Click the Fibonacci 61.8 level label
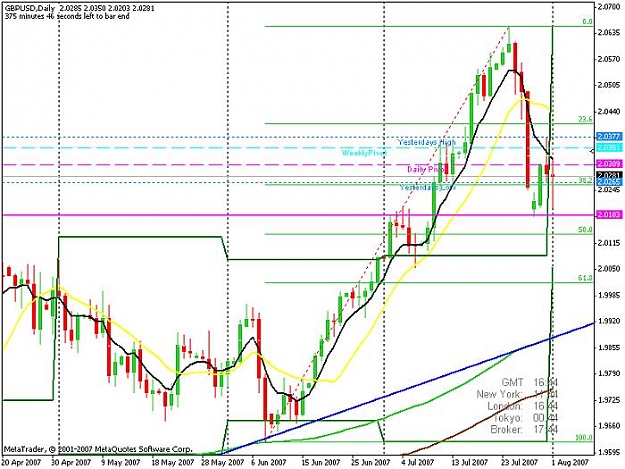625x469 pixels. [586, 279]
